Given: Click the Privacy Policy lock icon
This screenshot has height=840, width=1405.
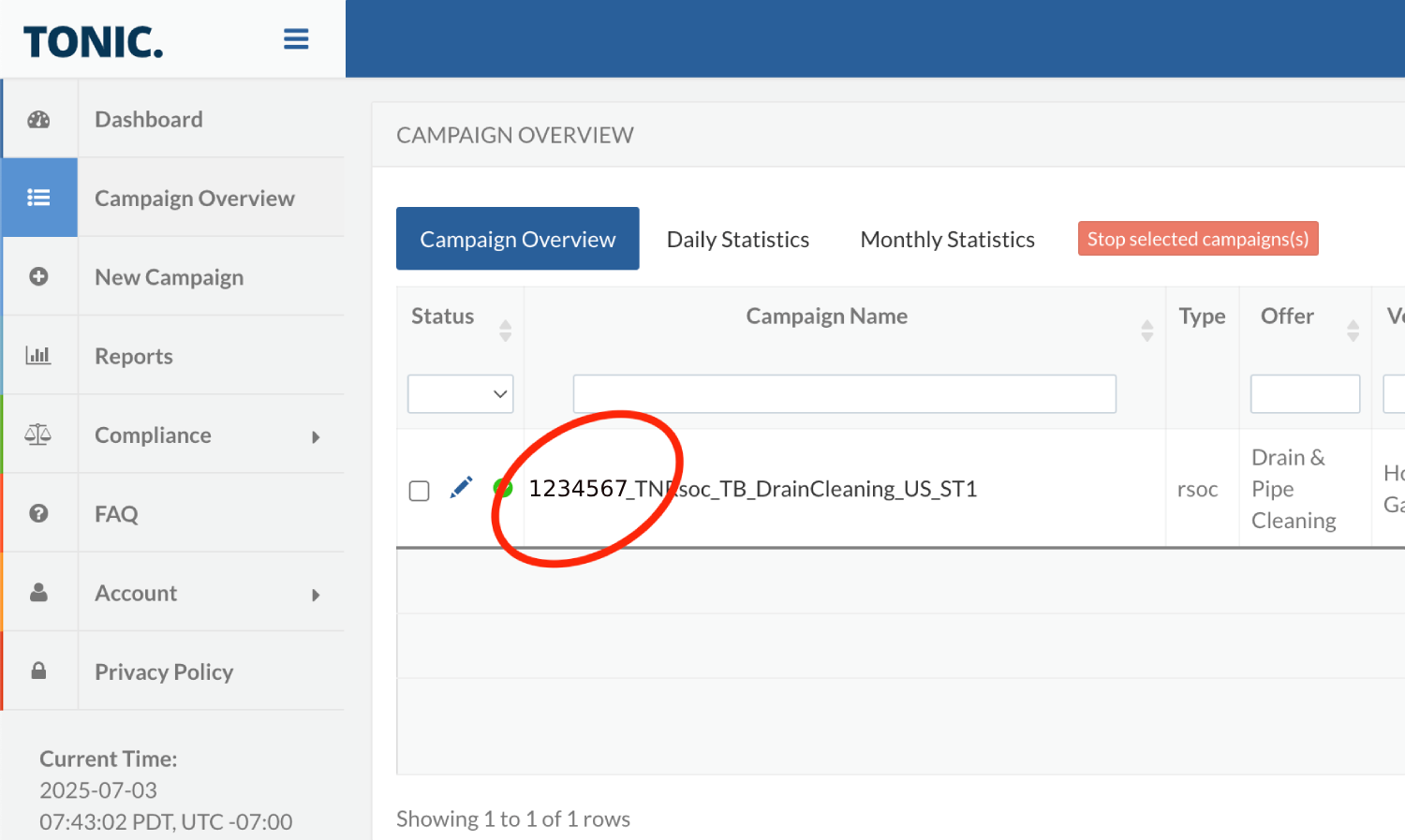Looking at the screenshot, I should [x=38, y=671].
